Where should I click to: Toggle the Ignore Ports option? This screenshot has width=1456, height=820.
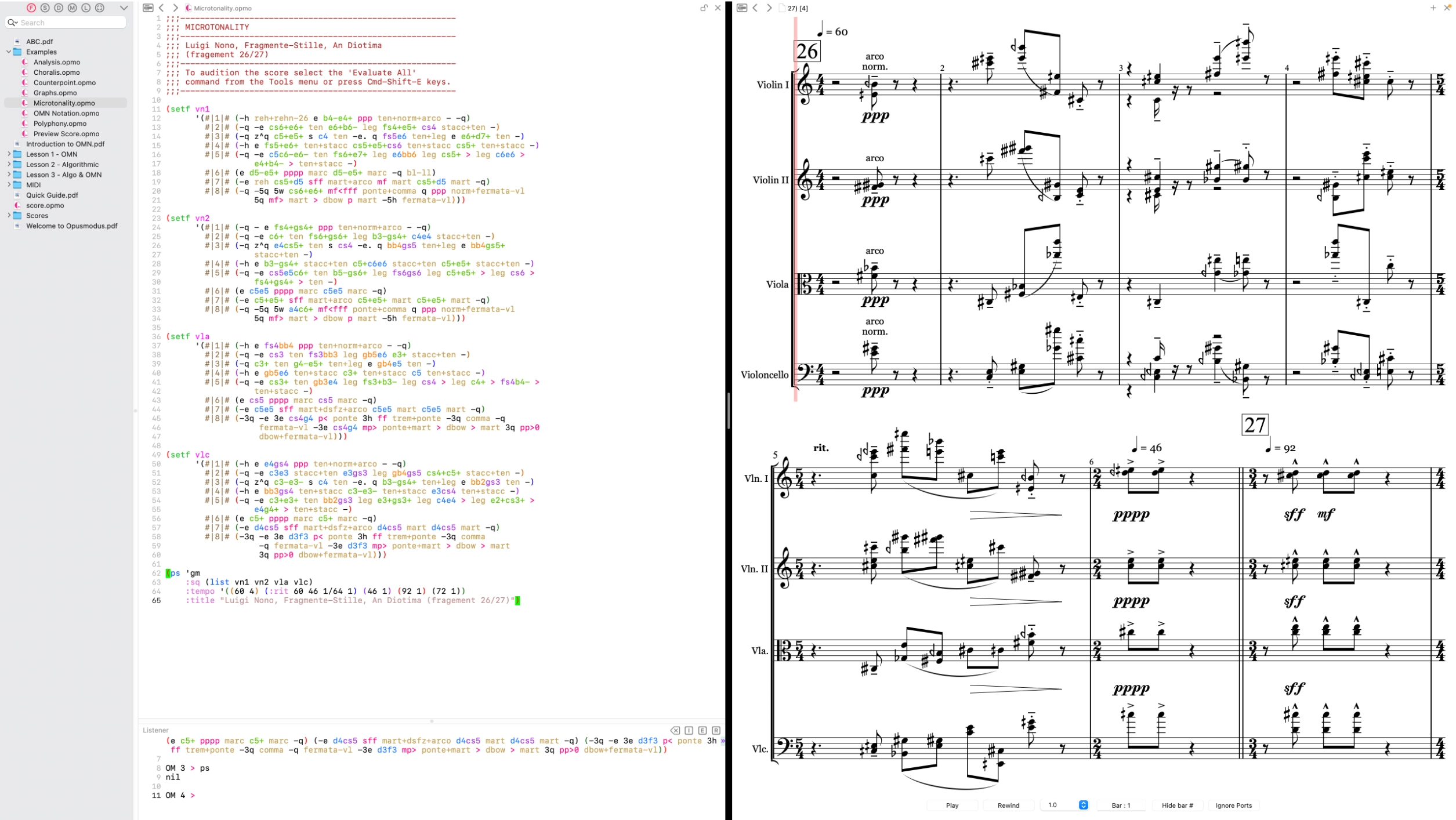(1233, 805)
